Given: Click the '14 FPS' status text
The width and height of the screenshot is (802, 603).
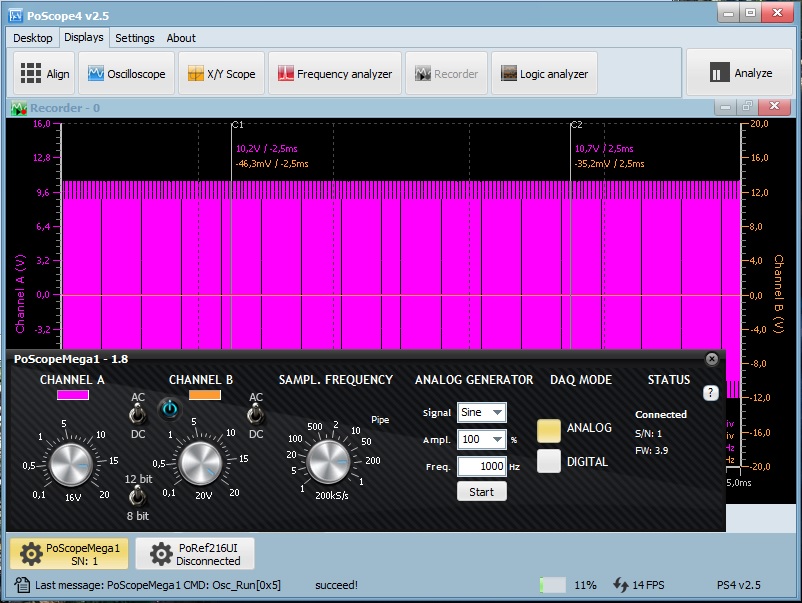Looking at the screenshot, I should [x=648, y=585].
